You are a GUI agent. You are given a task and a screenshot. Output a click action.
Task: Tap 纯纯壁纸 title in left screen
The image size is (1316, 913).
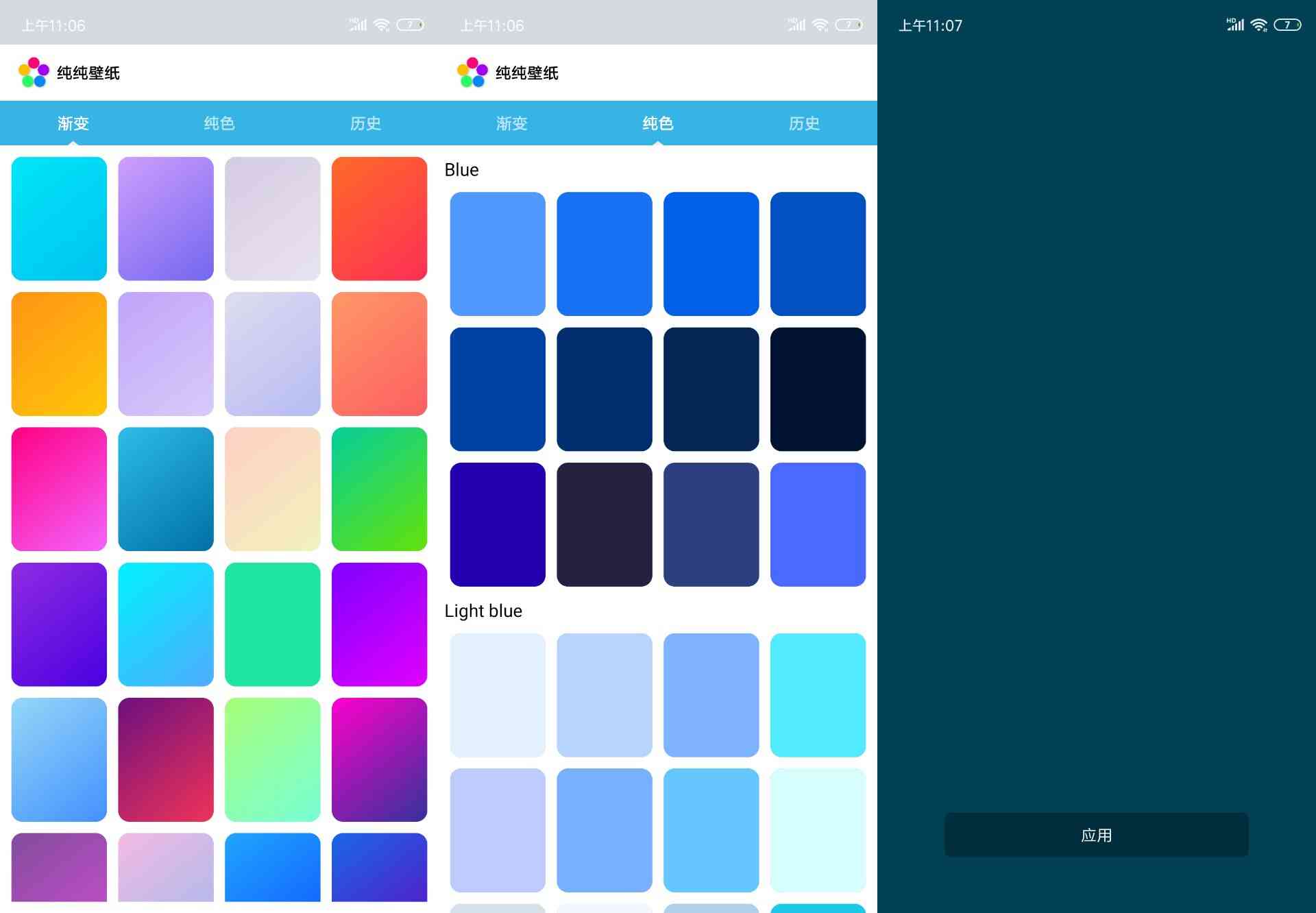pos(88,73)
